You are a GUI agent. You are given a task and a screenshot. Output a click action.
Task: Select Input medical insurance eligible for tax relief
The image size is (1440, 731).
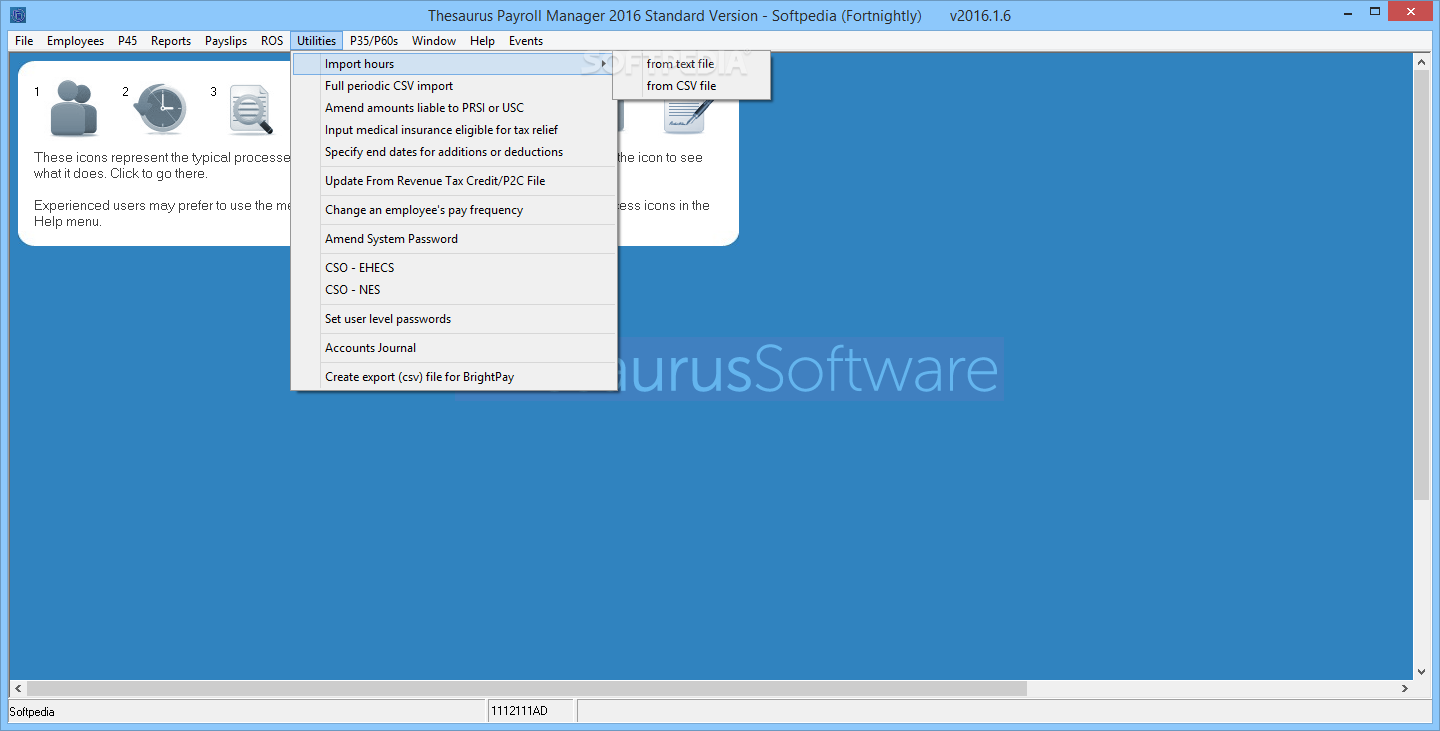click(x=454, y=130)
